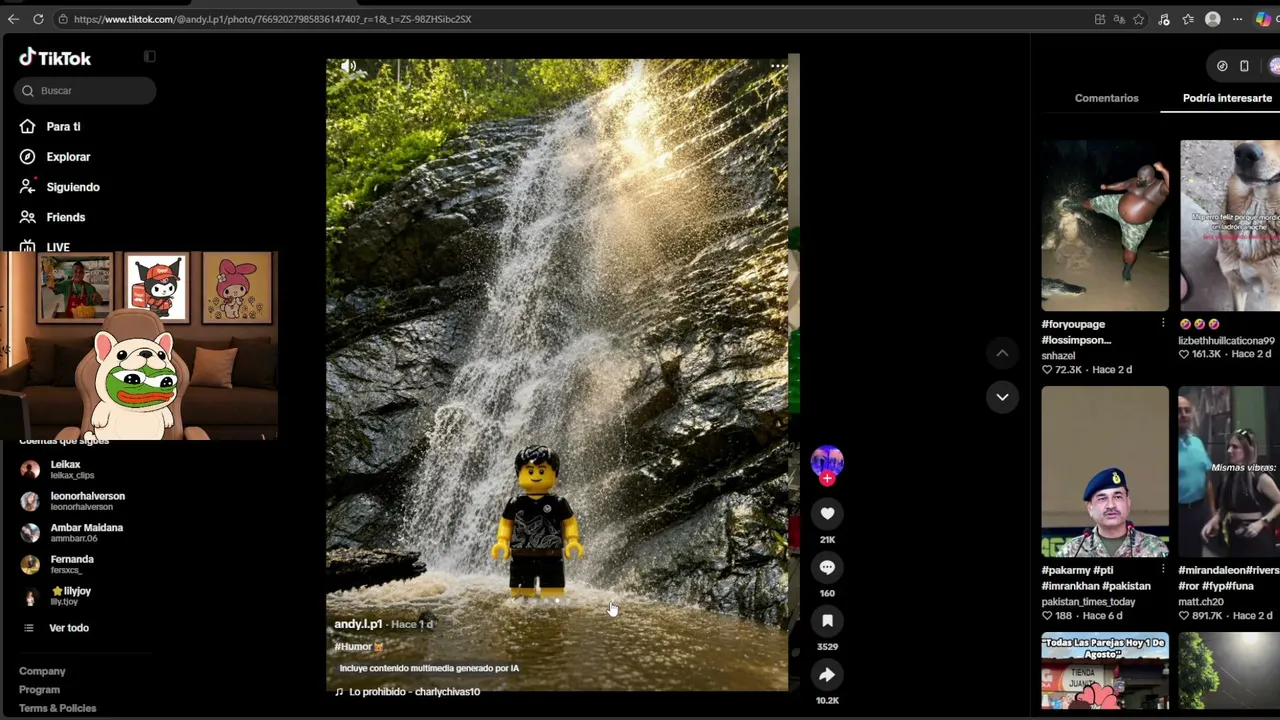Screen dimensions: 1280x720
Task: Switch to the Comentarios tab
Action: 1106,98
